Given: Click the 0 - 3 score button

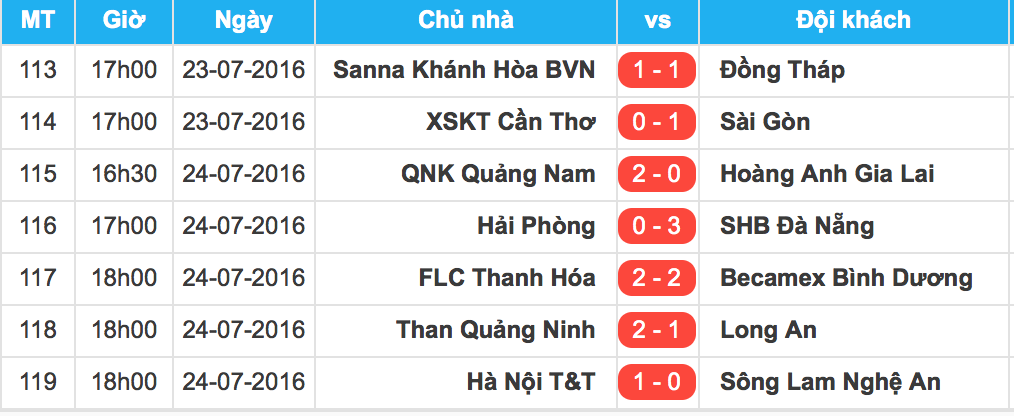Looking at the screenshot, I should 657,226.
